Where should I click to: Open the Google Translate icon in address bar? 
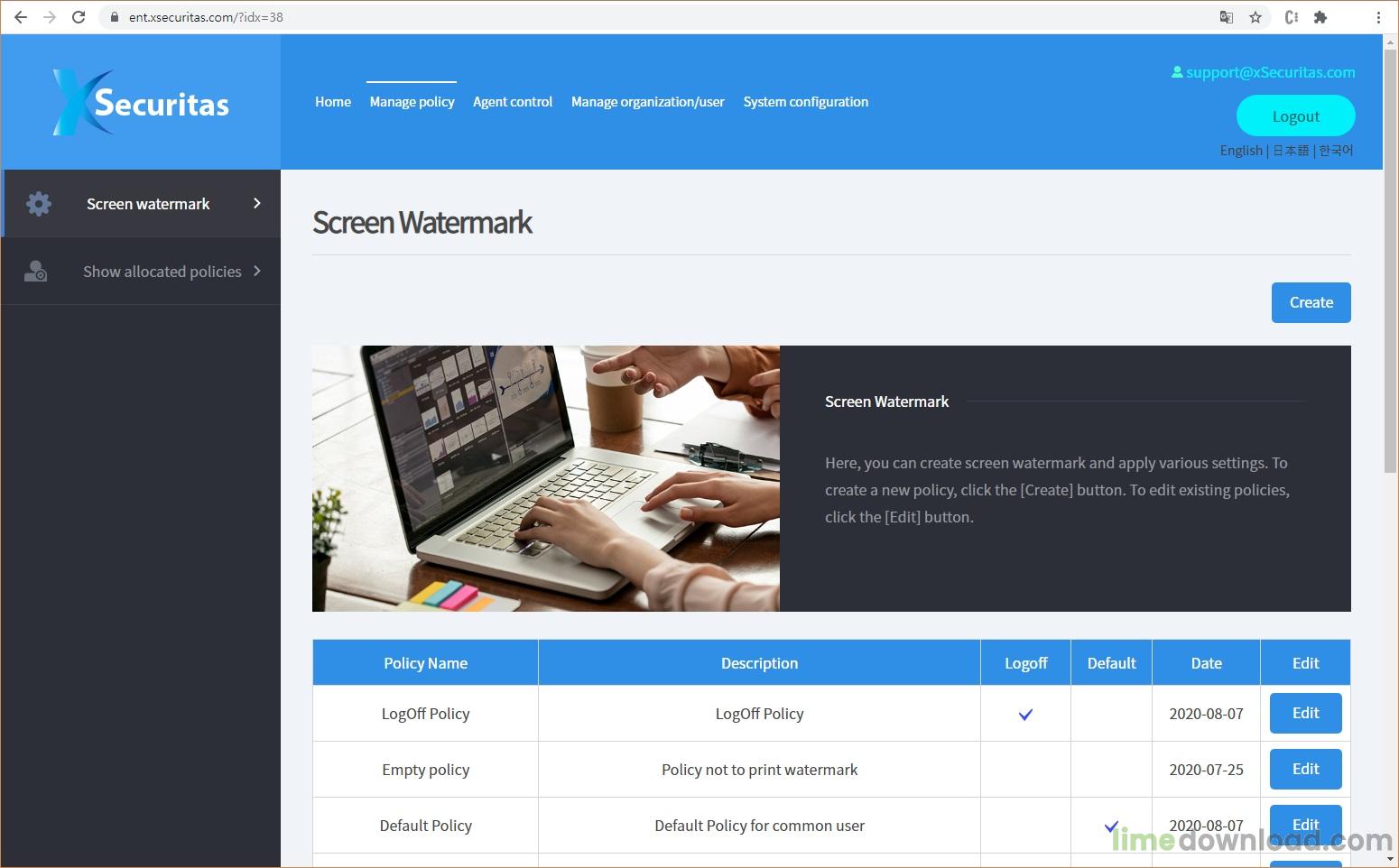click(1226, 16)
